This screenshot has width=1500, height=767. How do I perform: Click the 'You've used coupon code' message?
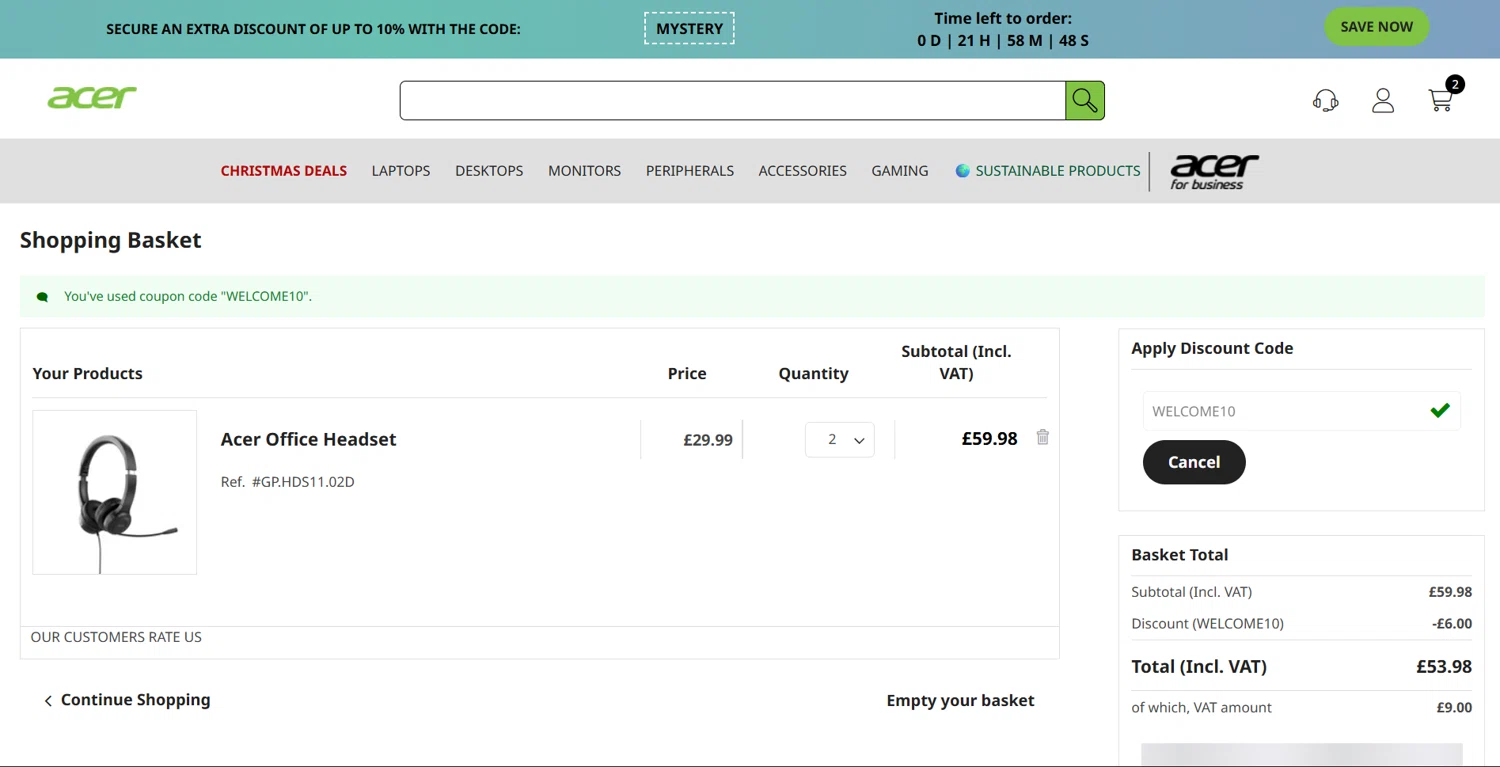pyautogui.click(x=188, y=296)
